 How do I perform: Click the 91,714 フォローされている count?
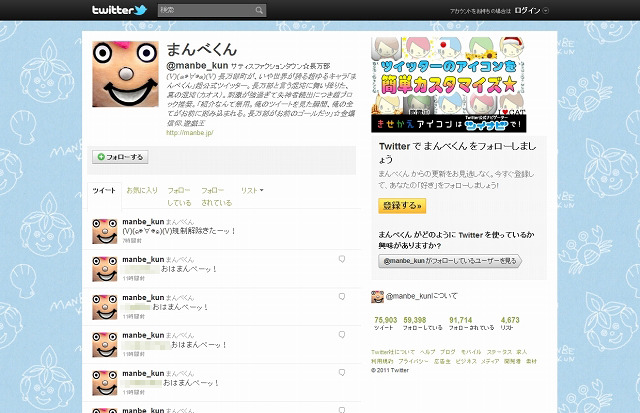coord(471,323)
